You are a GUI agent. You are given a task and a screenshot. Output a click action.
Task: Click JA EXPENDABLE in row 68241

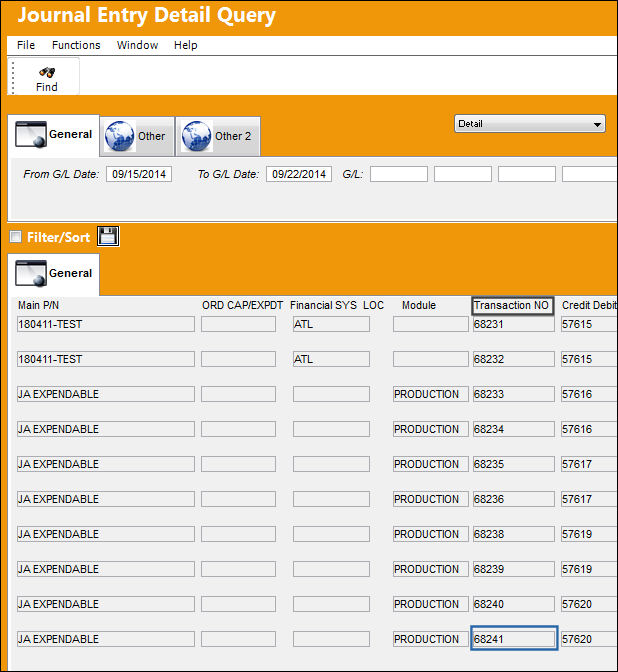click(x=105, y=639)
